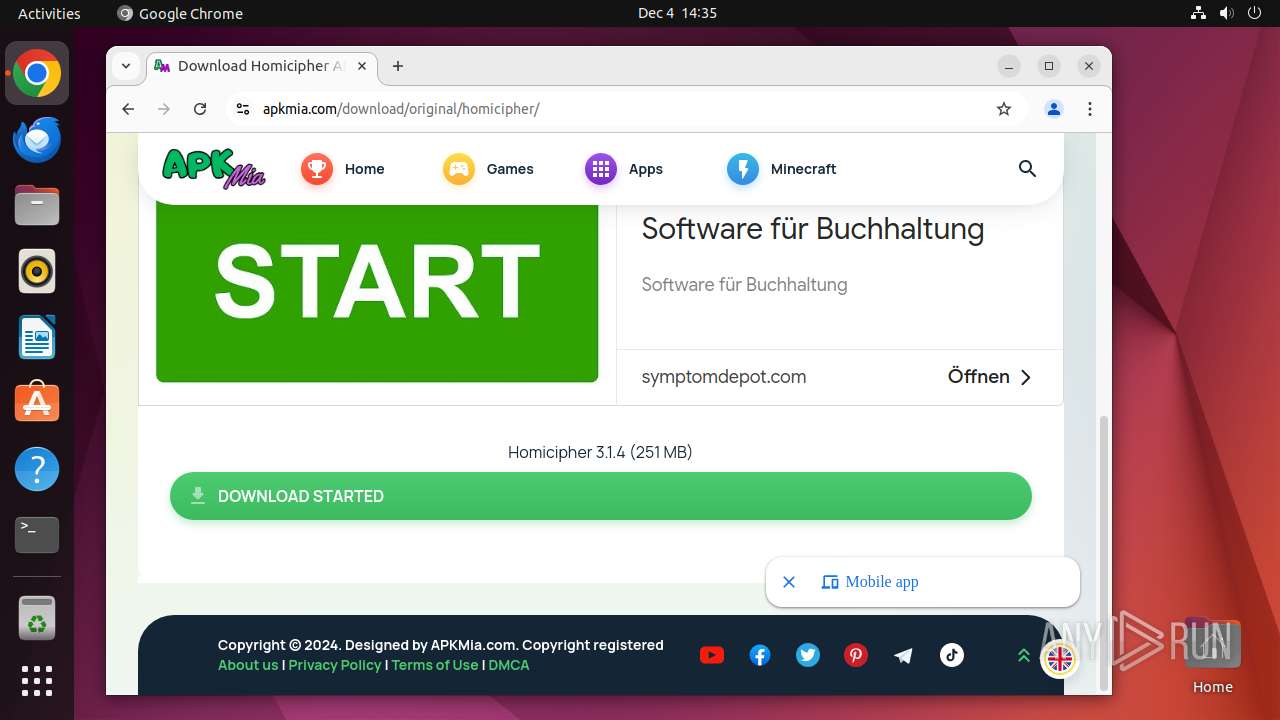Visit the YouTube social link
Image resolution: width=1280 pixels, height=720 pixels.
tap(712, 655)
